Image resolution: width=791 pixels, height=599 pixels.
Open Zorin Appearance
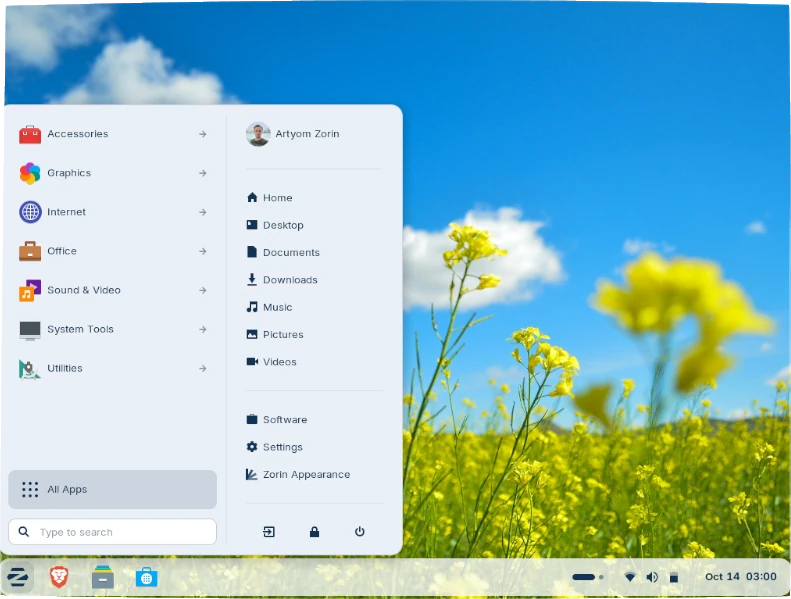tap(305, 475)
